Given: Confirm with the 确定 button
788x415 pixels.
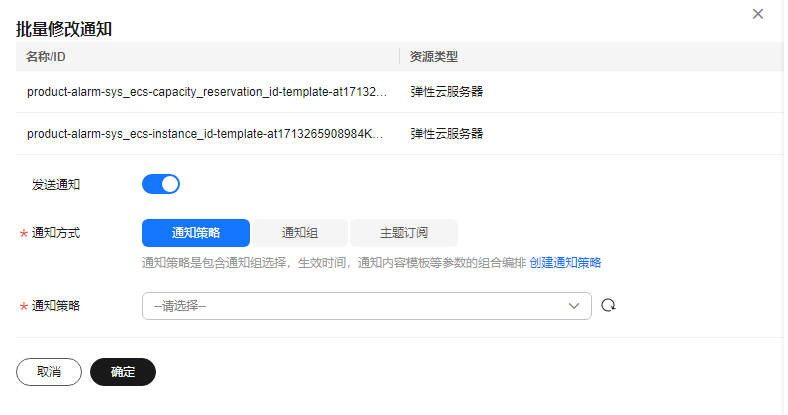Looking at the screenshot, I should click(x=123, y=372).
